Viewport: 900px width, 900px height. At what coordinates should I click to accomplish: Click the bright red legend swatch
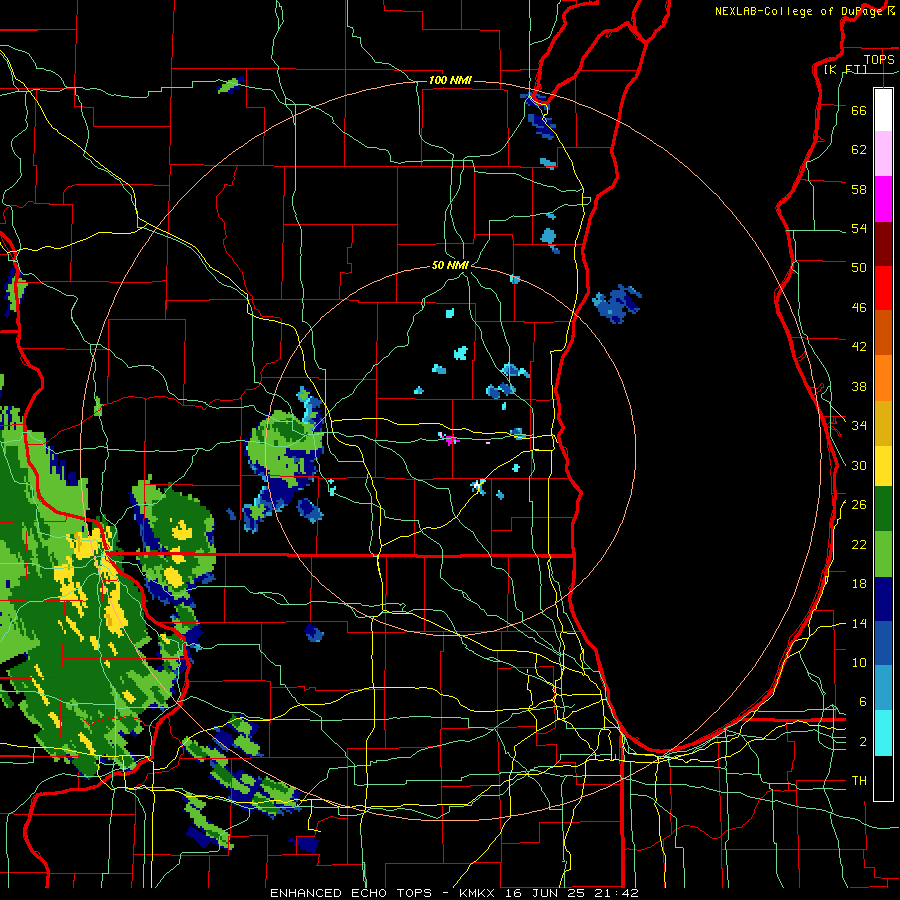883,288
